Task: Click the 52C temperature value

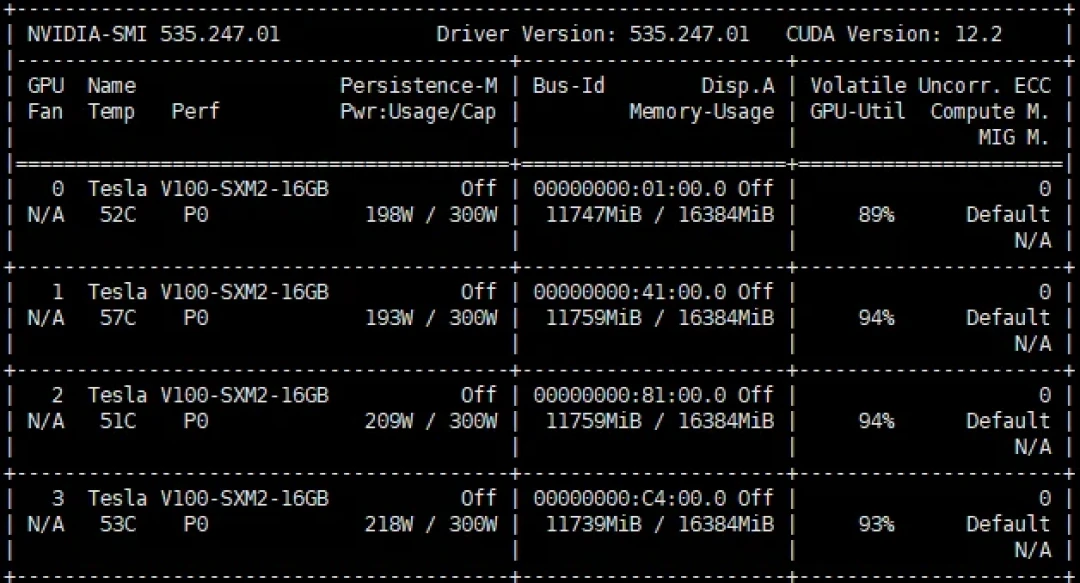Action: [118, 215]
